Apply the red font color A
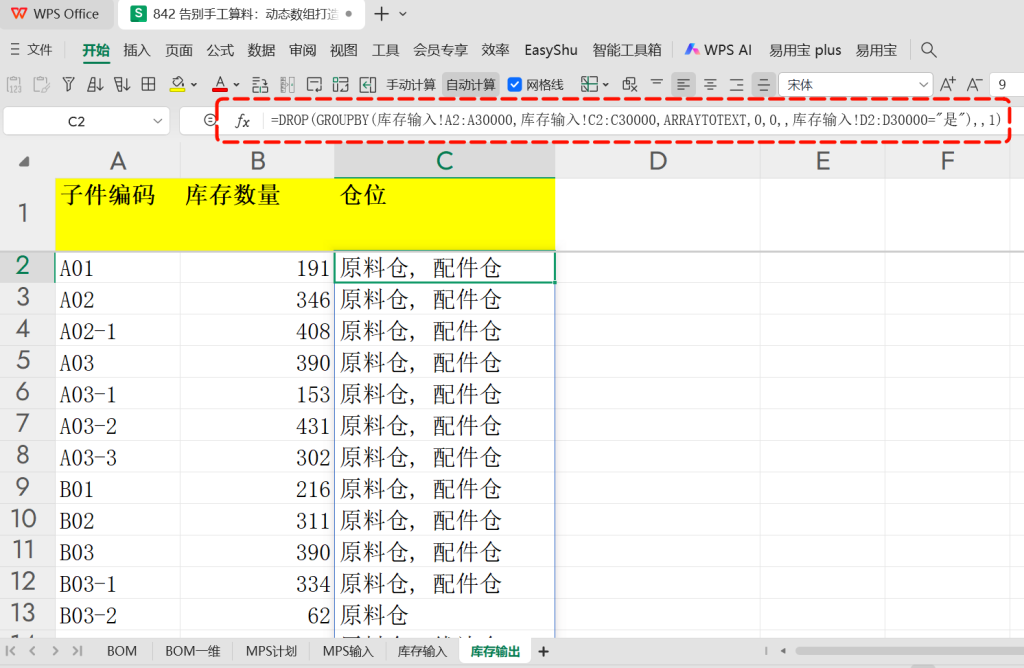The width and height of the screenshot is (1024, 668). (220, 84)
